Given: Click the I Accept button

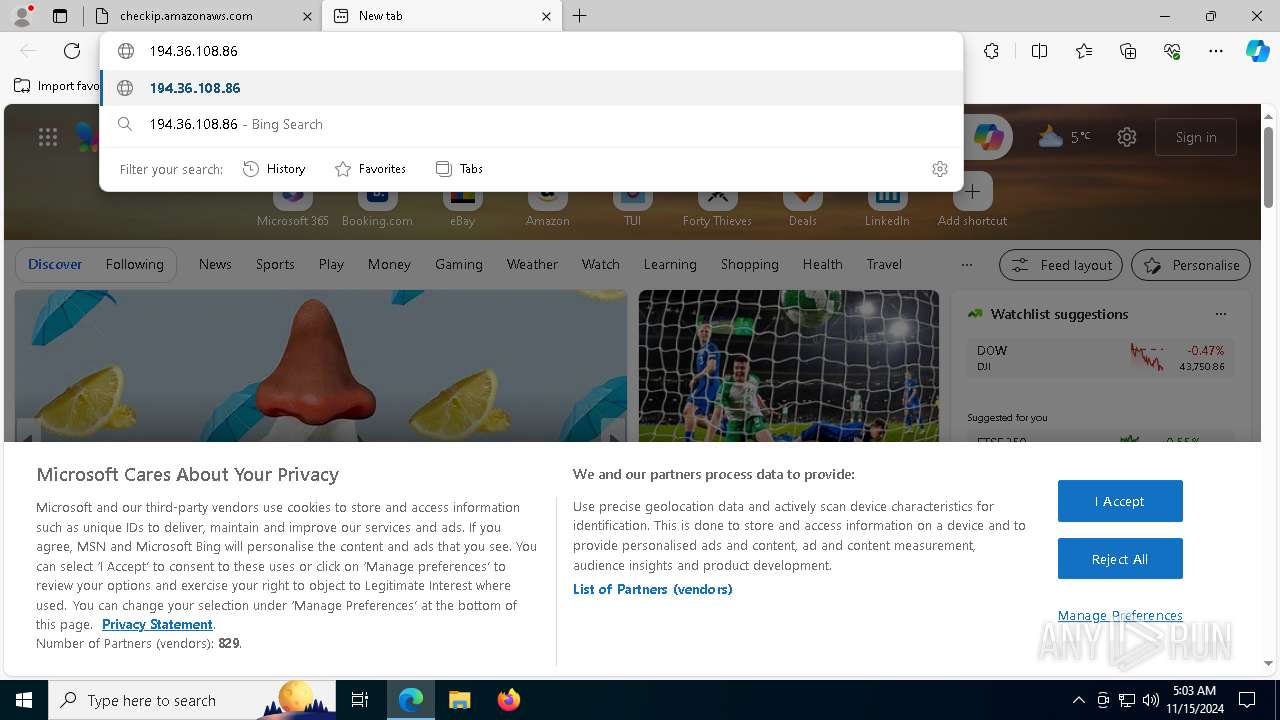Looking at the screenshot, I should (1120, 501).
